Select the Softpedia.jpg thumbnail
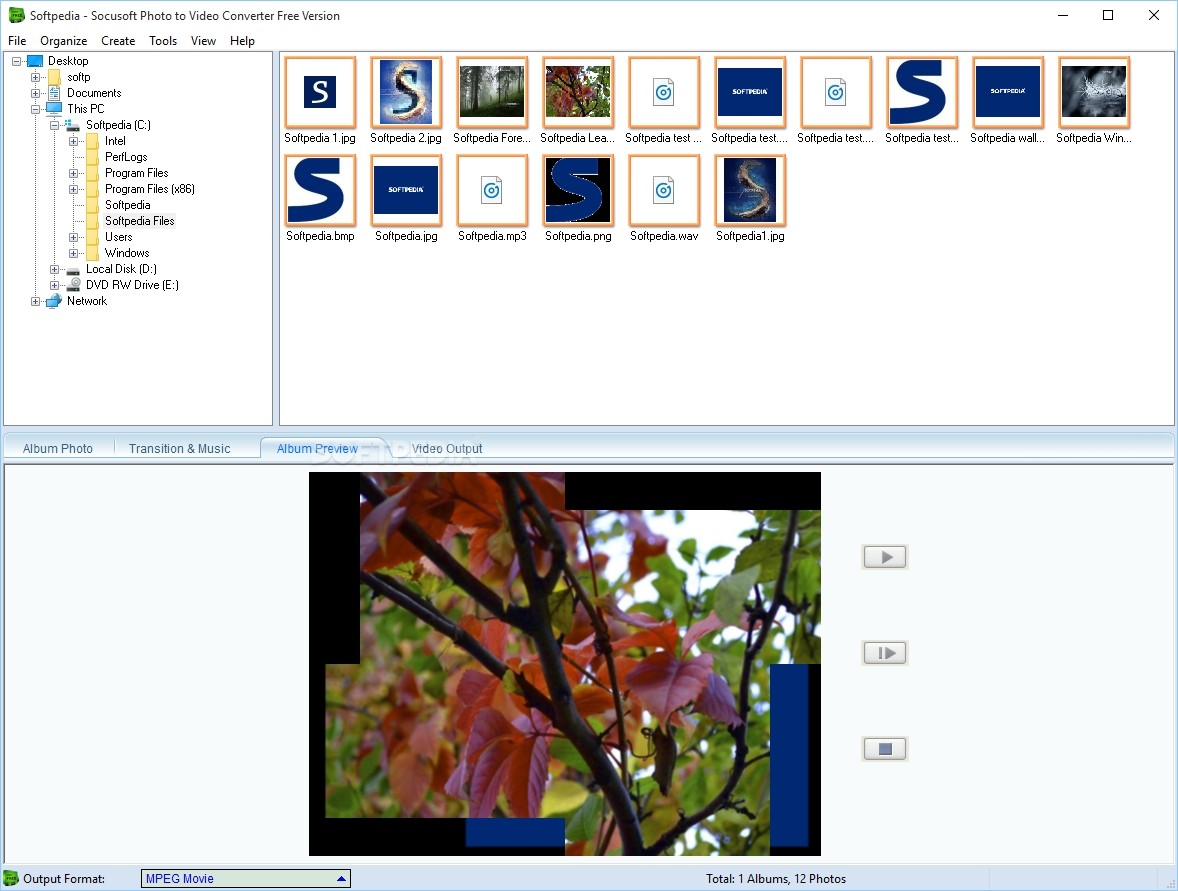 click(406, 190)
